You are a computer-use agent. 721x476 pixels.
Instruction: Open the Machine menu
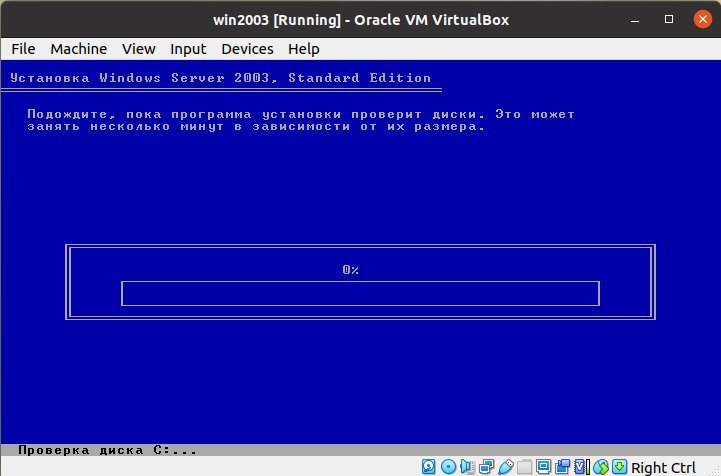pyautogui.click(x=79, y=49)
